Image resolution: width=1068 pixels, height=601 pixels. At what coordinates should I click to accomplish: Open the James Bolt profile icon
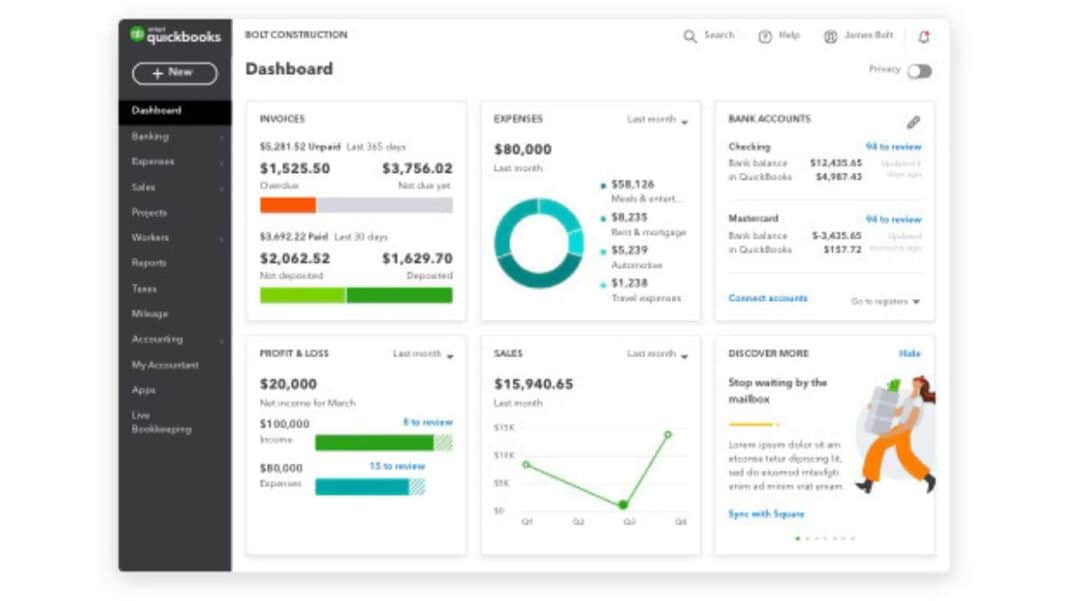[830, 36]
